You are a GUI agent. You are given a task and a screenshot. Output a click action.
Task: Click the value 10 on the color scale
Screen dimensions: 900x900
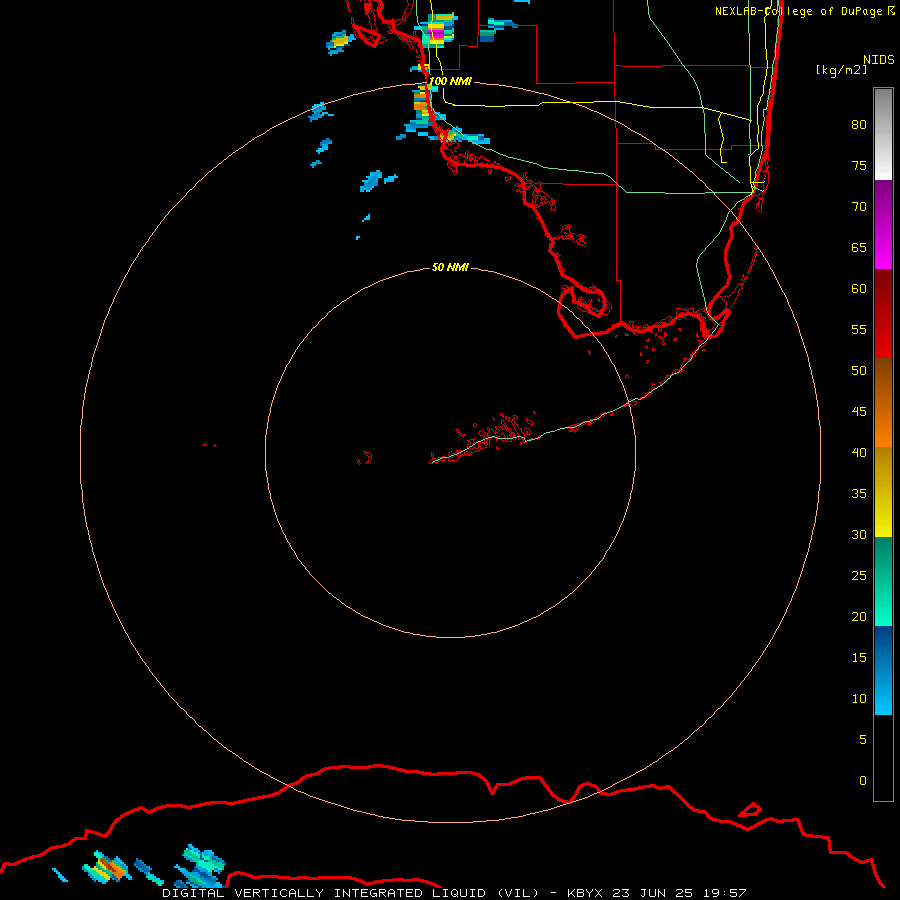(859, 699)
